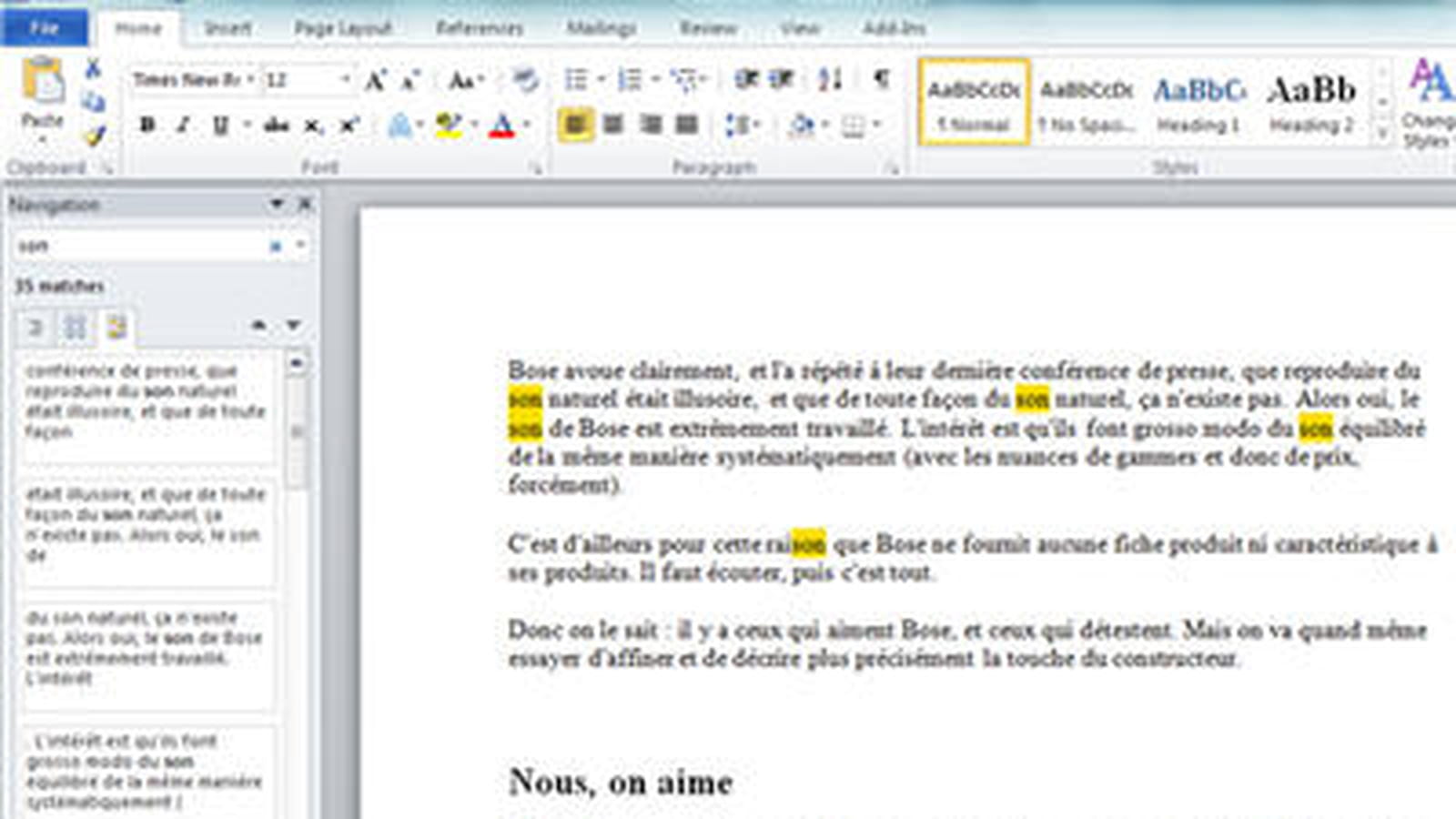Viewport: 1456px width, 819px height.
Task: Click the Clear Formatting icon
Action: pyautogui.click(x=525, y=80)
